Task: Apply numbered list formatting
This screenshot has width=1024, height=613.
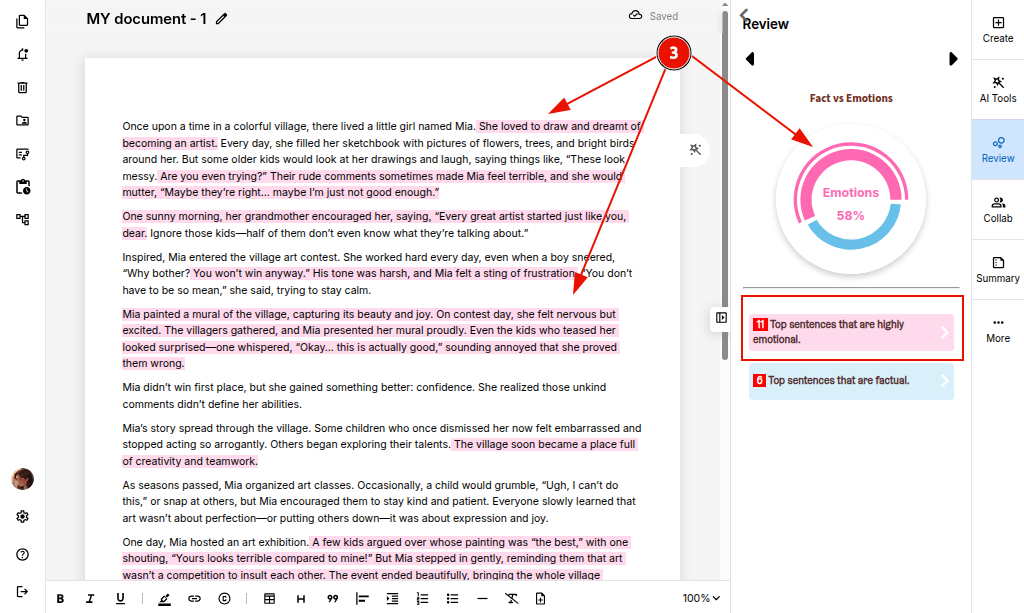Action: [422, 599]
